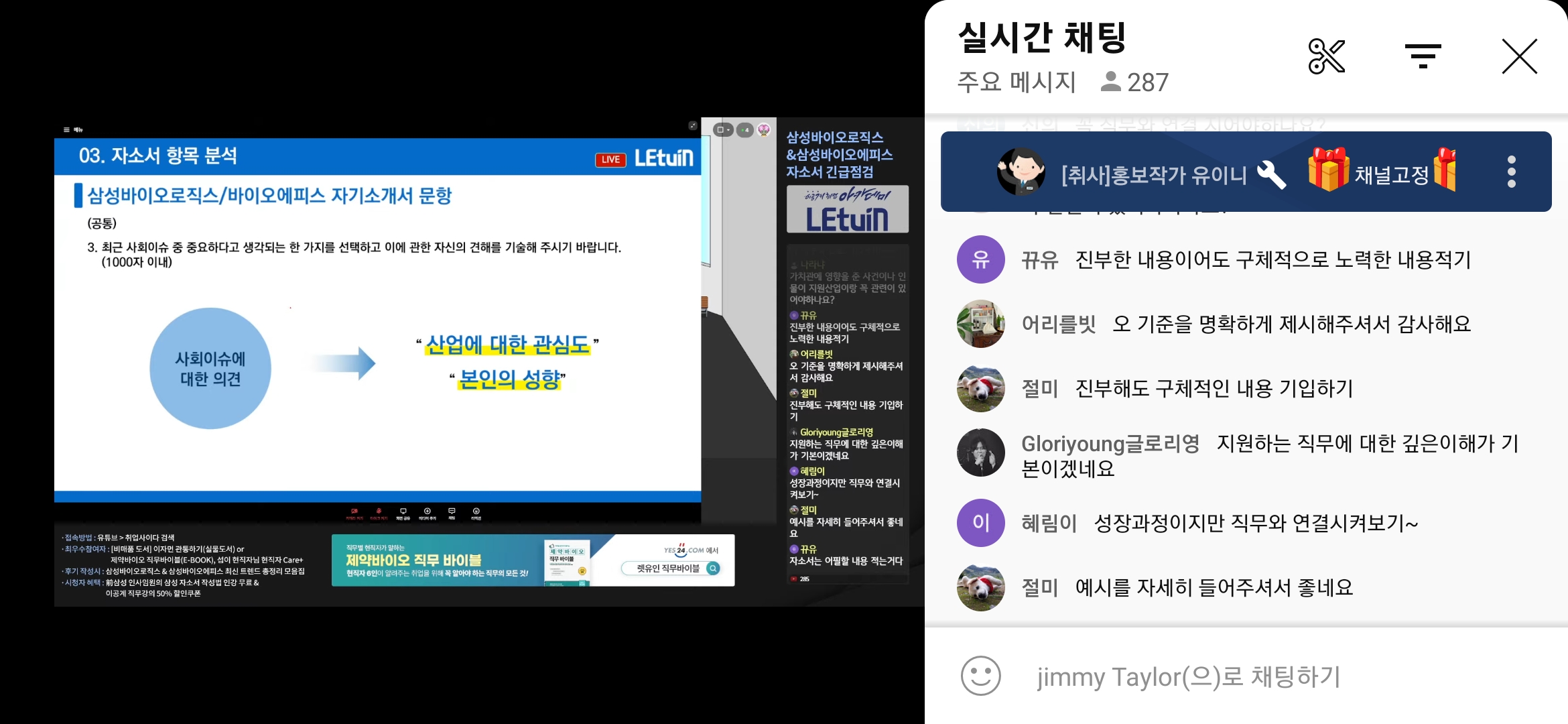The image size is (1568, 724).
Task: Tap the book cover image in banner
Action: [x=567, y=562]
